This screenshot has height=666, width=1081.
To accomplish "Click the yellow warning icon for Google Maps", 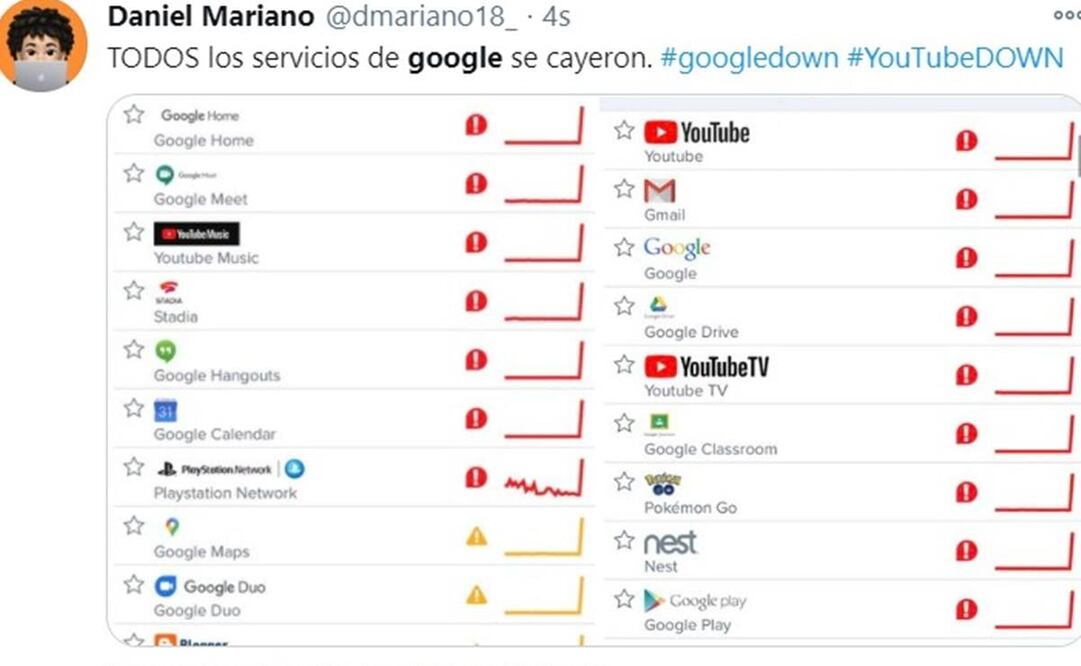I will tap(476, 537).
